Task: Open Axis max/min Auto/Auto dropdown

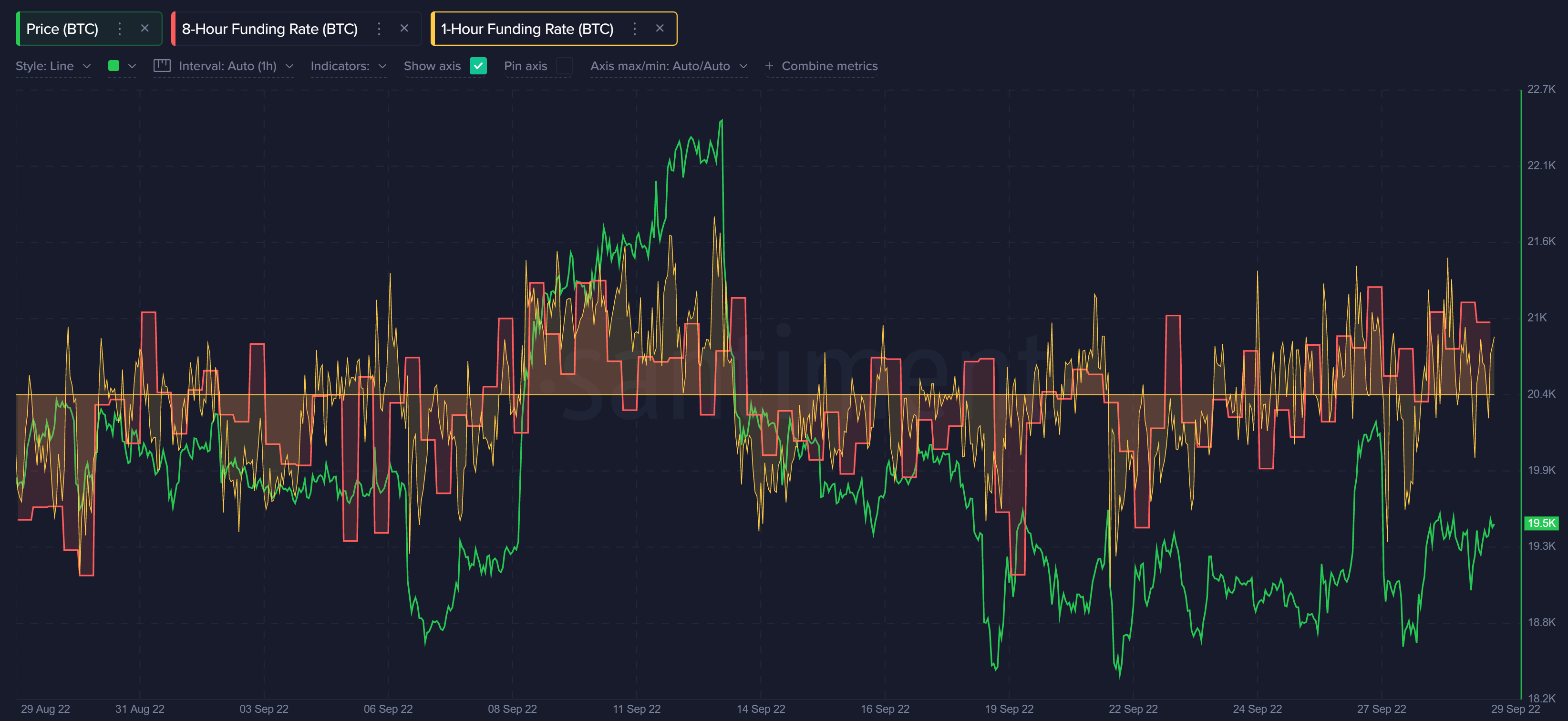Action: (668, 66)
